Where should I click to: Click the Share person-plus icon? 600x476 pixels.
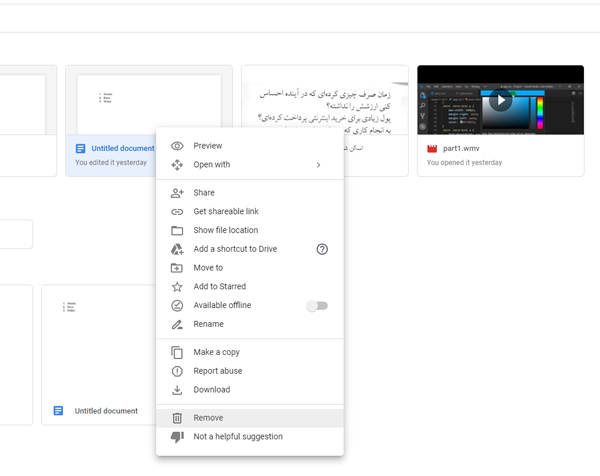tap(177, 193)
